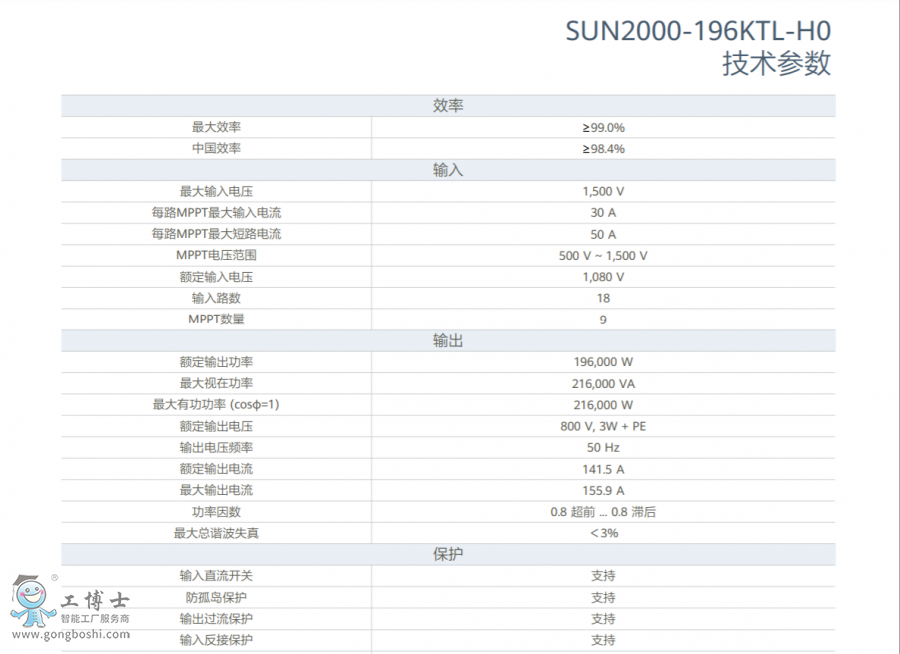This screenshot has height=654, width=900.
Task: Click the 中国效率 value ≥98.4%
Action: 603,148
